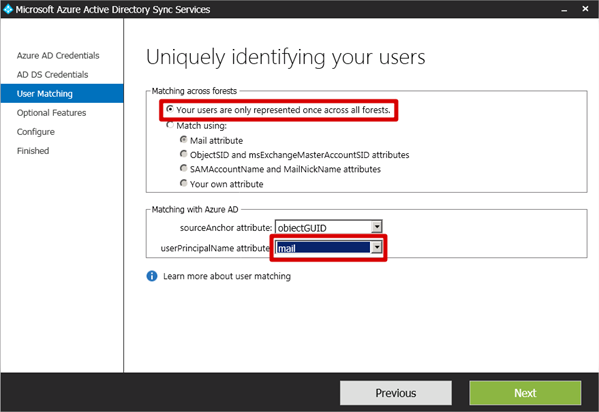Image resolution: width=599 pixels, height=412 pixels.
Task: Click the Azure AD diamond logo icon
Action: [x=8, y=9]
